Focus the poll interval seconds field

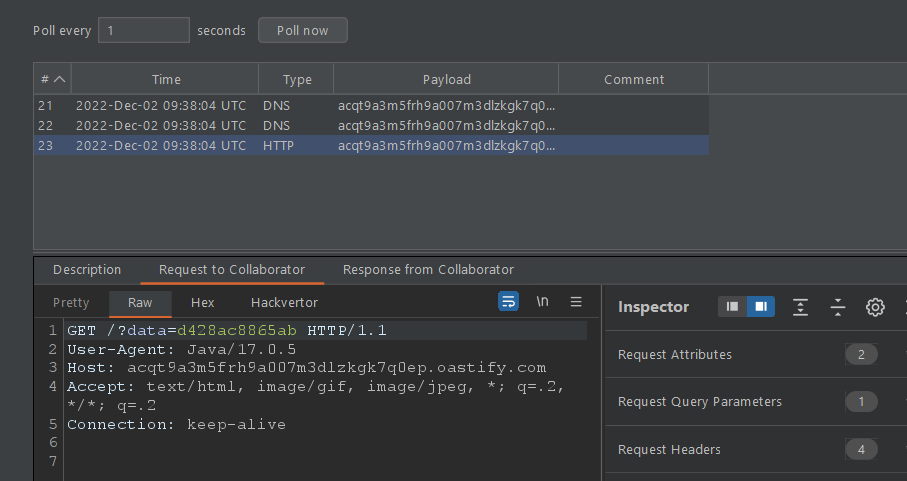[143, 30]
